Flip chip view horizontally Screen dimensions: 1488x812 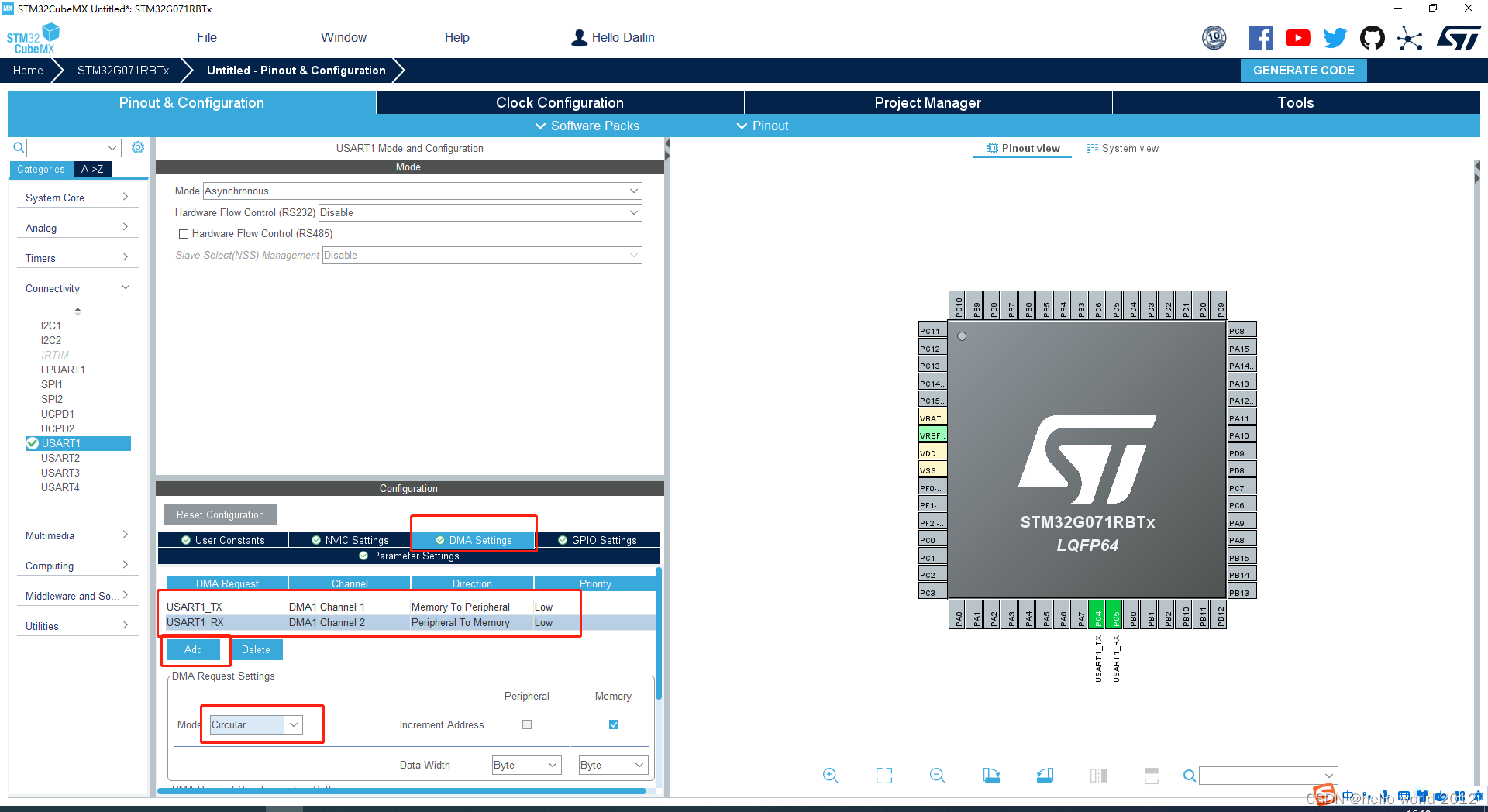coord(1098,776)
